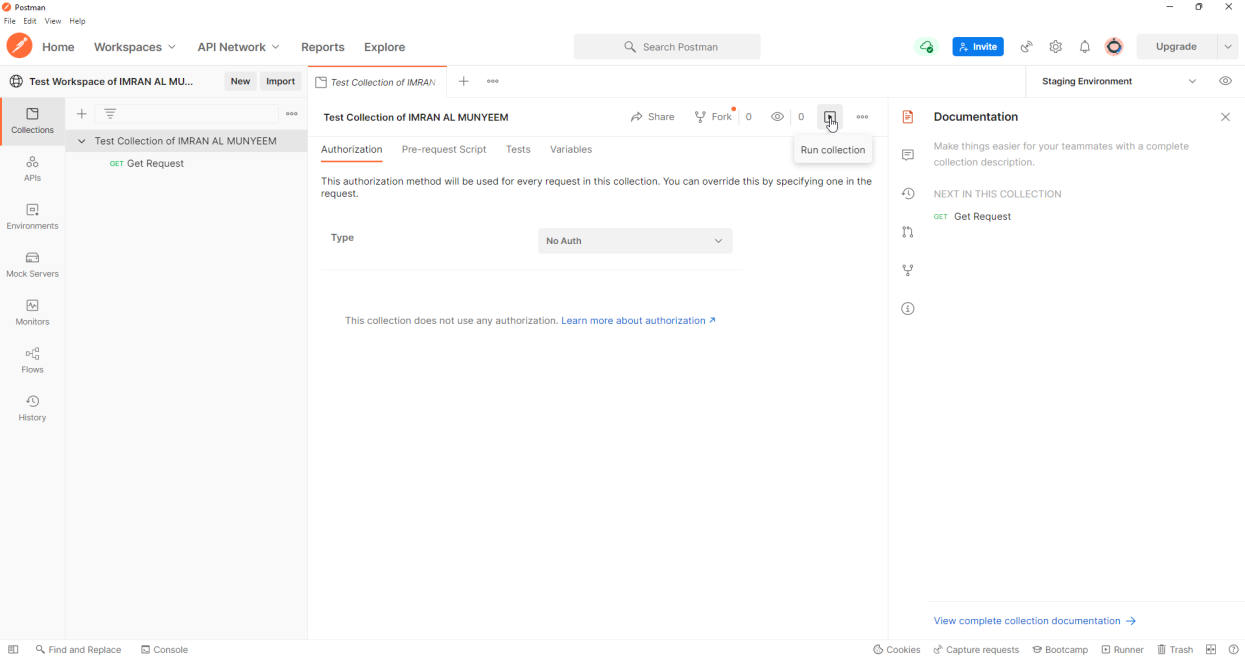Viewport: 1245px width, 658px height.
Task: Click the Test Collection of IMRAN tab
Action: click(x=377, y=82)
